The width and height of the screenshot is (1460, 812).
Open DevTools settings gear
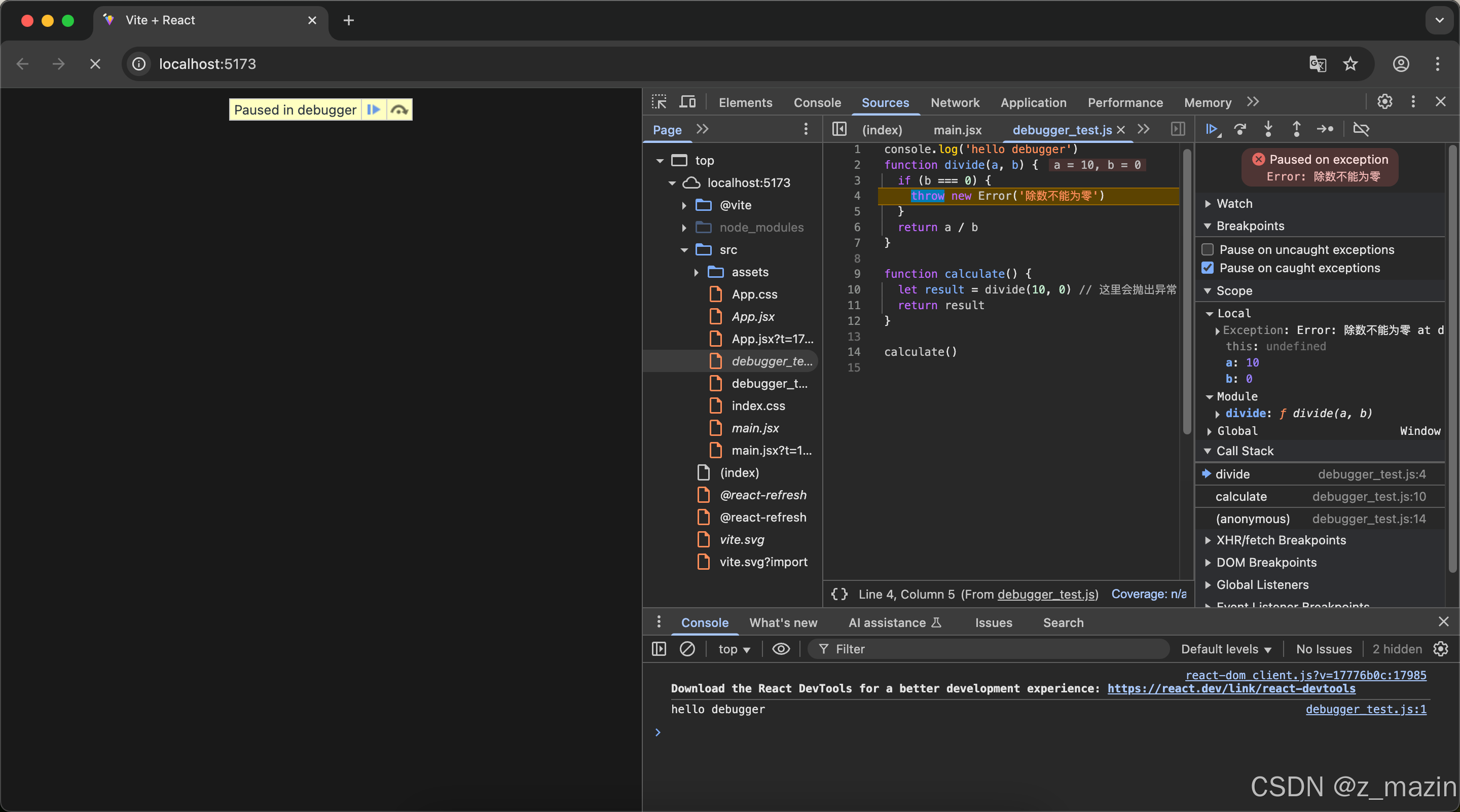point(1384,102)
